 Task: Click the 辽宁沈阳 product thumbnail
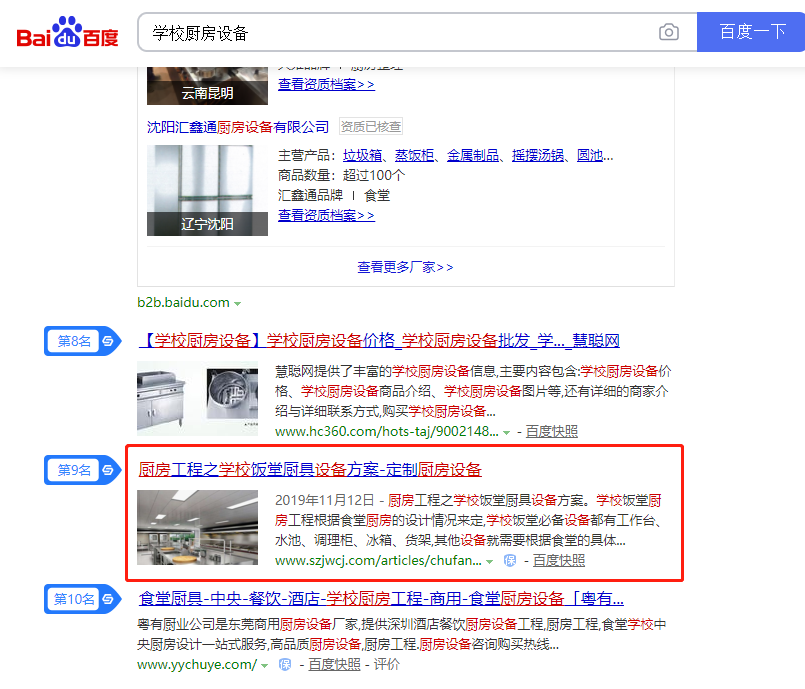click(x=207, y=190)
